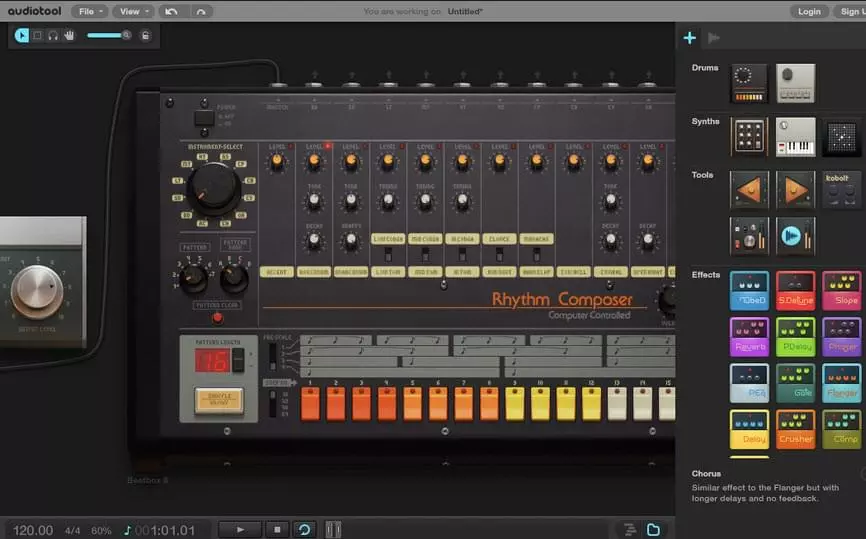This screenshot has height=539, width=866.
Task: Add the Kobolt mixer tool
Action: coord(841,190)
